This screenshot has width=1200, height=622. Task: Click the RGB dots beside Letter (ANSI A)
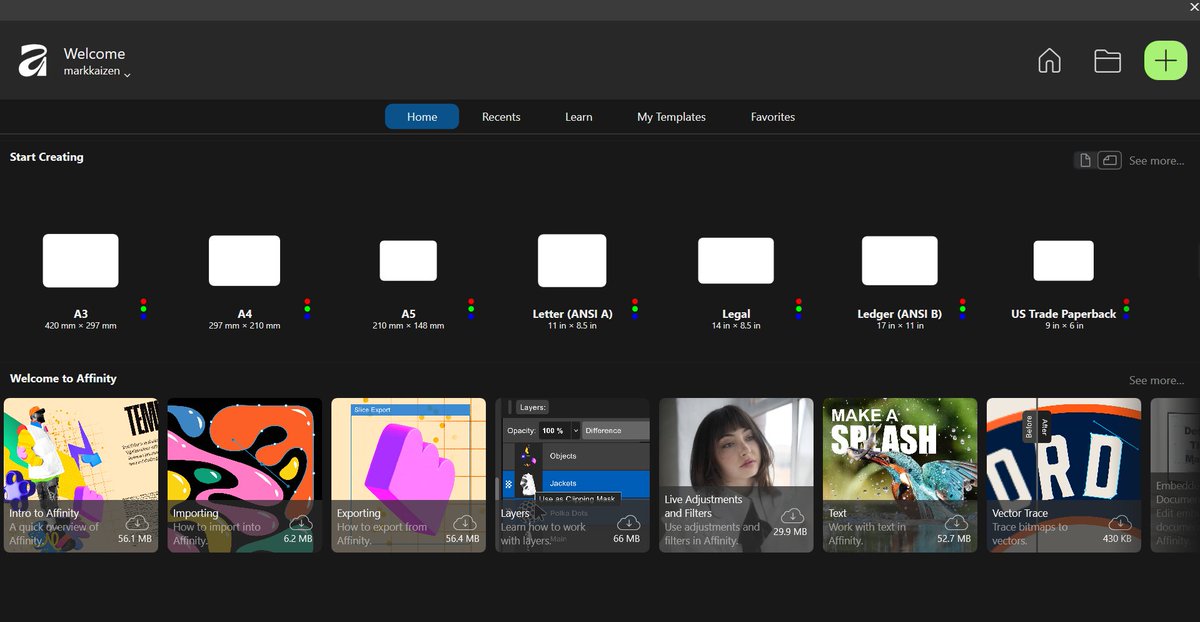pos(635,309)
